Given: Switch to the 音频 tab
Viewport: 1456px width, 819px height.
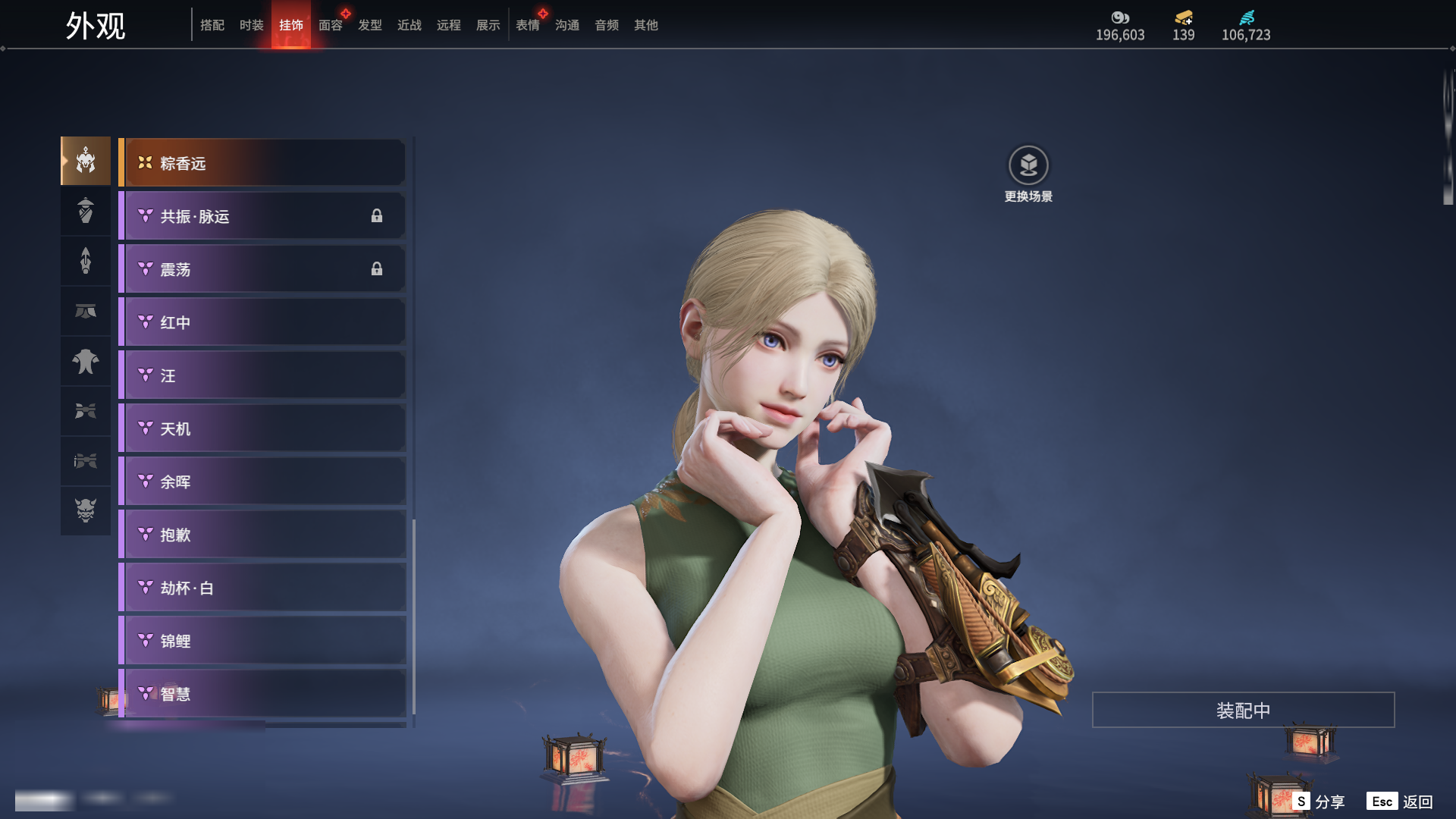Looking at the screenshot, I should (x=607, y=25).
